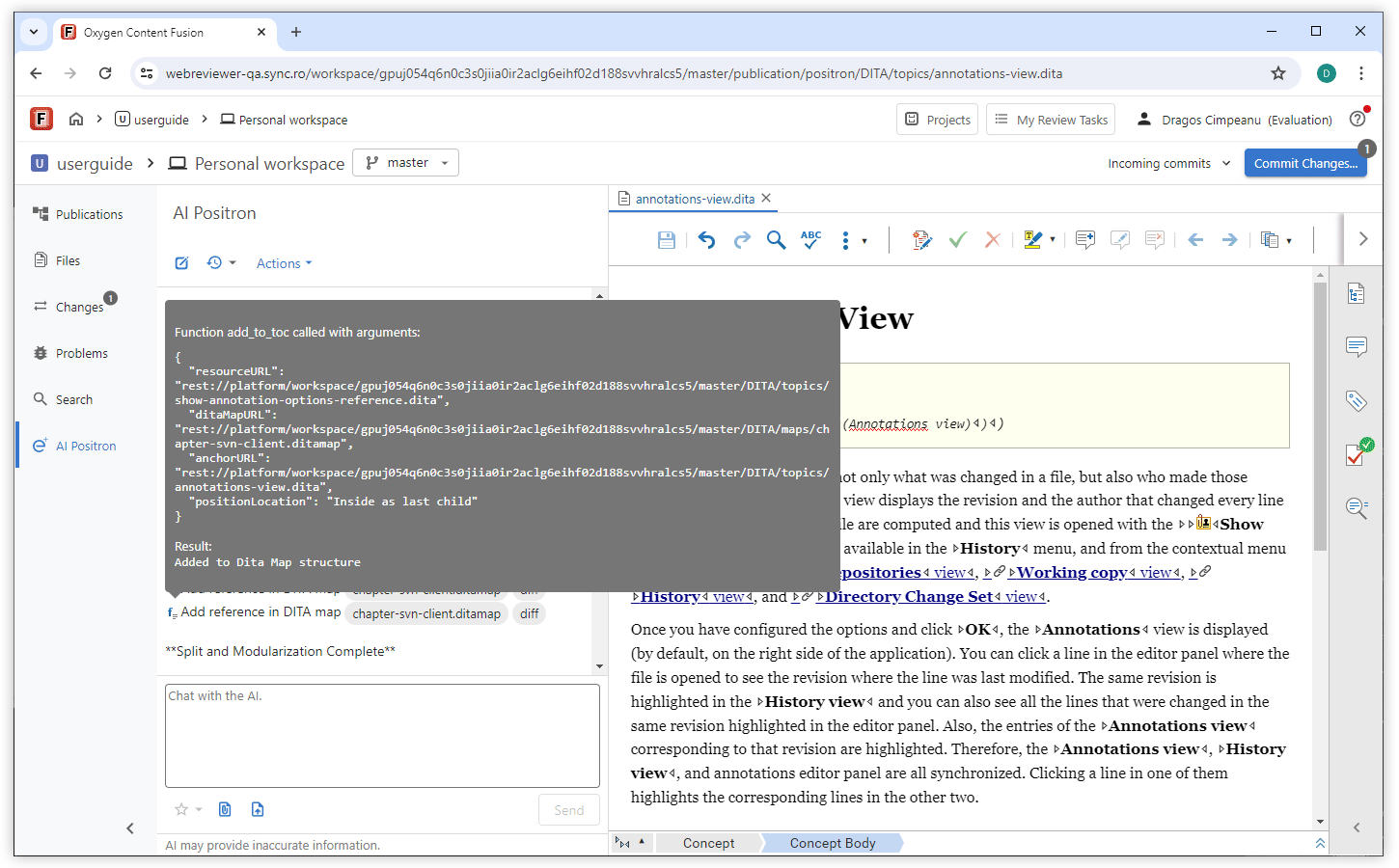Undo the last edit
This screenshot has height=868, width=1399.
(707, 240)
